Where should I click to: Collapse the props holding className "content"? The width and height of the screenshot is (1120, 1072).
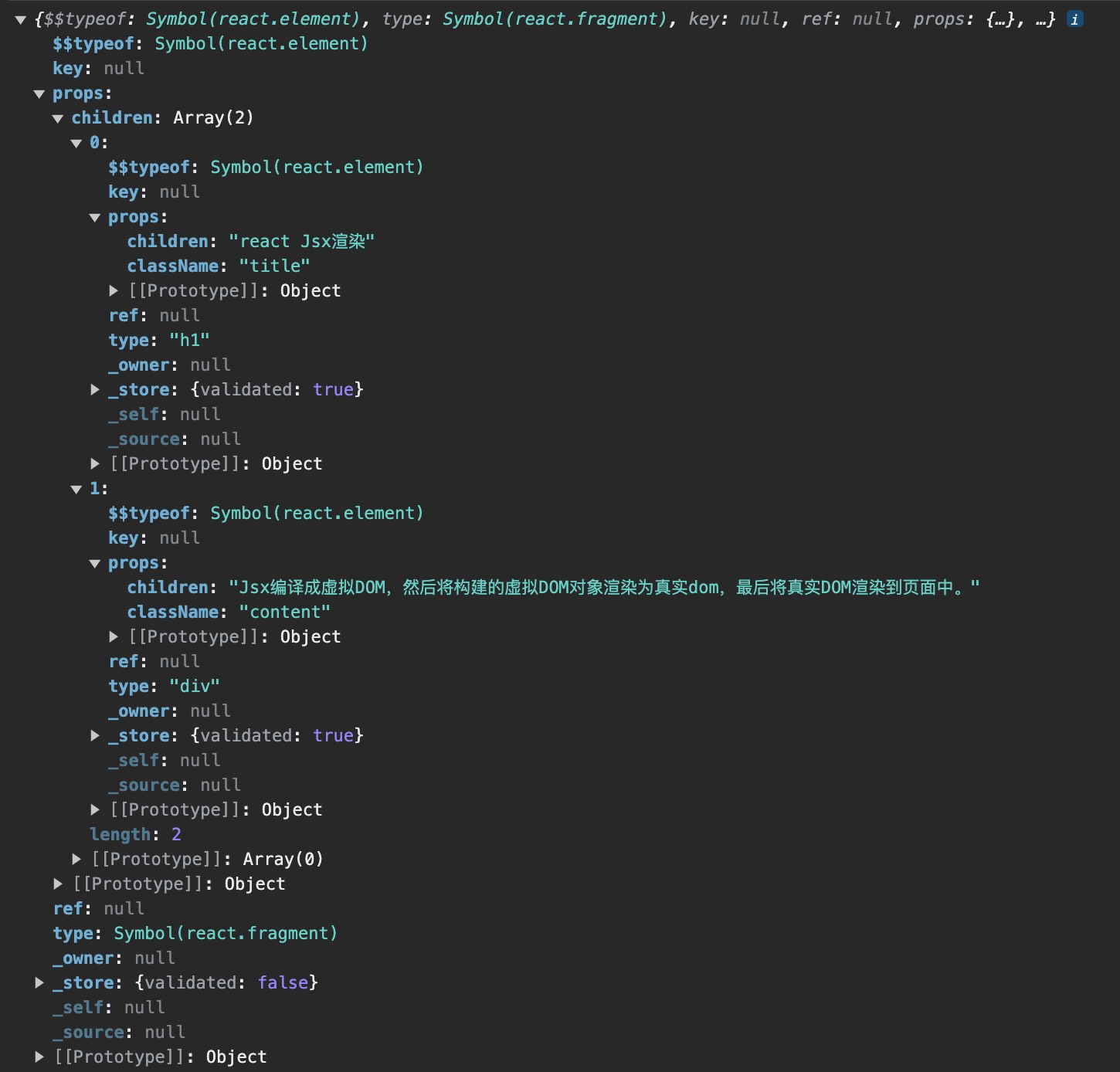pyautogui.click(x=95, y=564)
